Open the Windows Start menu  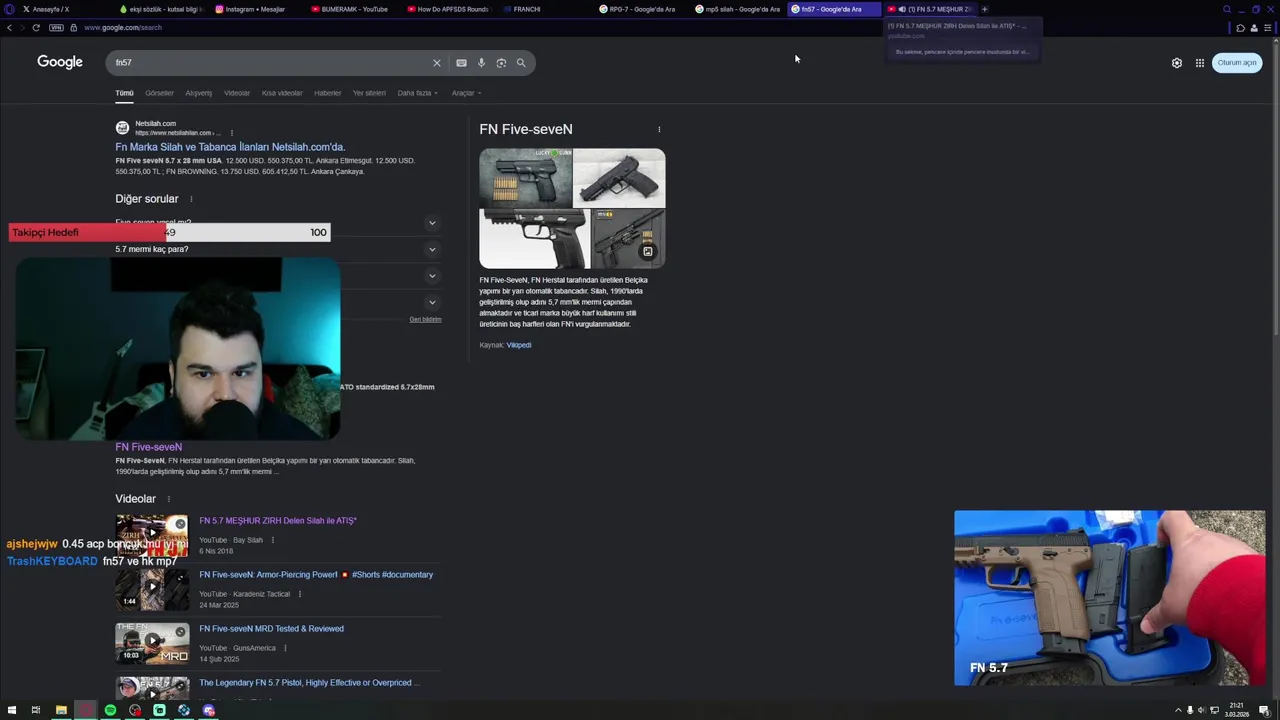tap(12, 710)
